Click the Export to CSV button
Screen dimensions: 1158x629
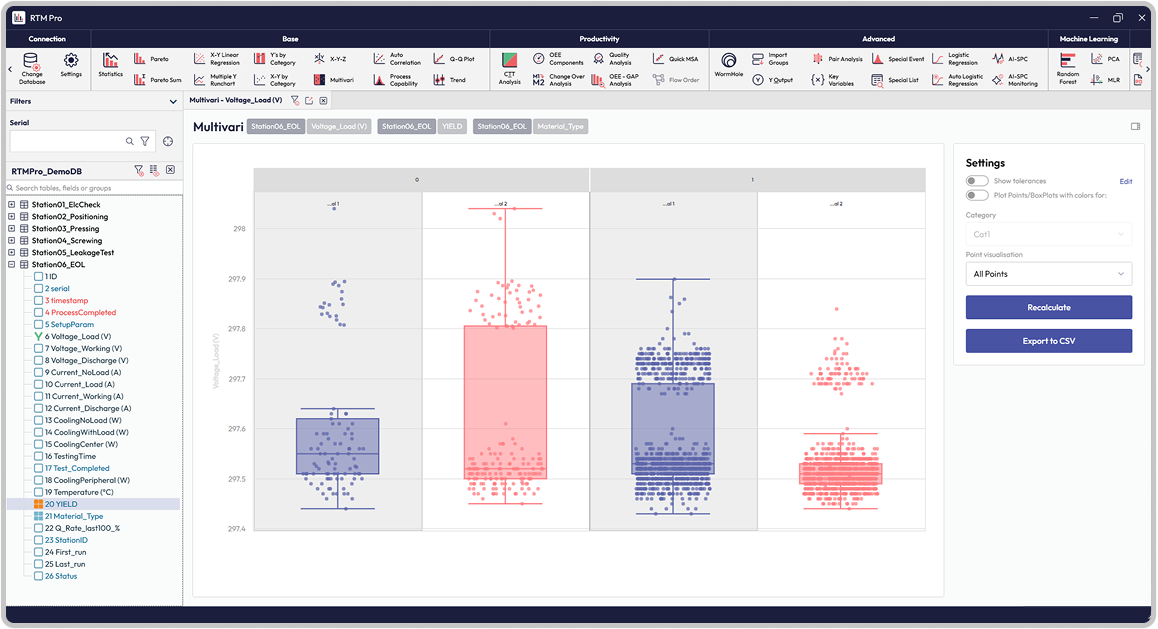tap(1048, 341)
